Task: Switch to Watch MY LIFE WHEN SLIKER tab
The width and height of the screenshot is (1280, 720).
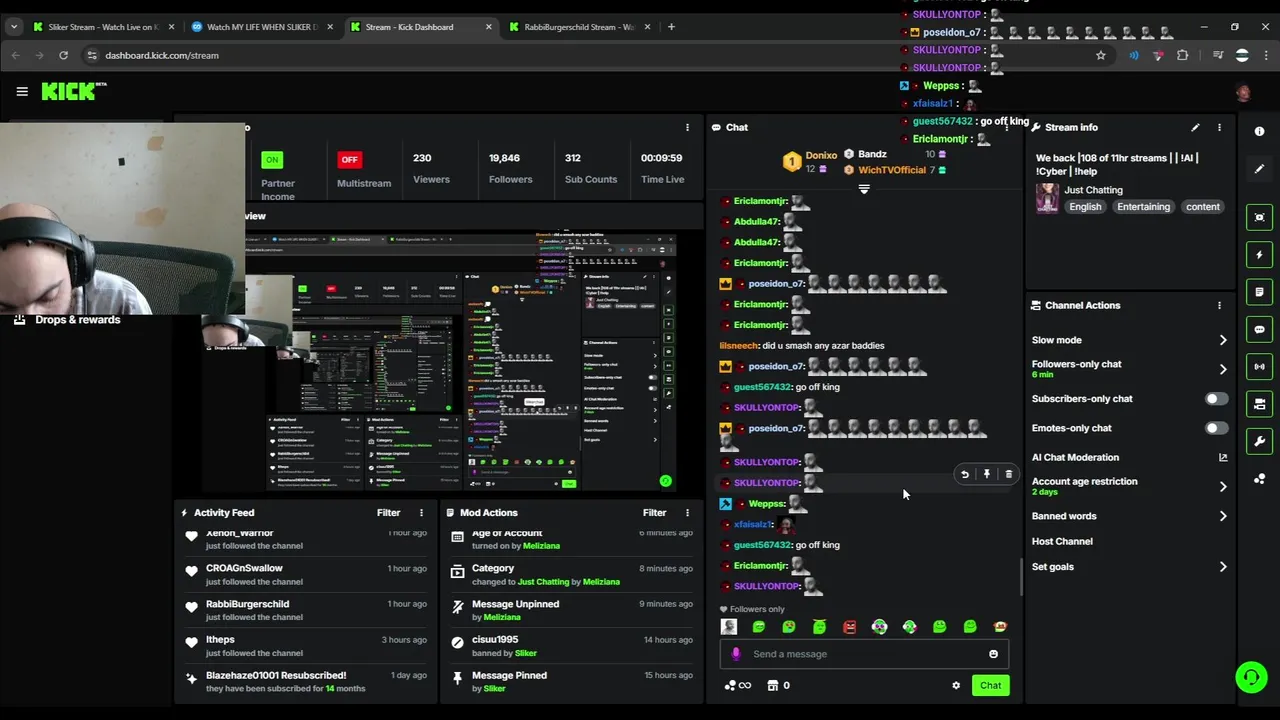Action: (x=262, y=27)
